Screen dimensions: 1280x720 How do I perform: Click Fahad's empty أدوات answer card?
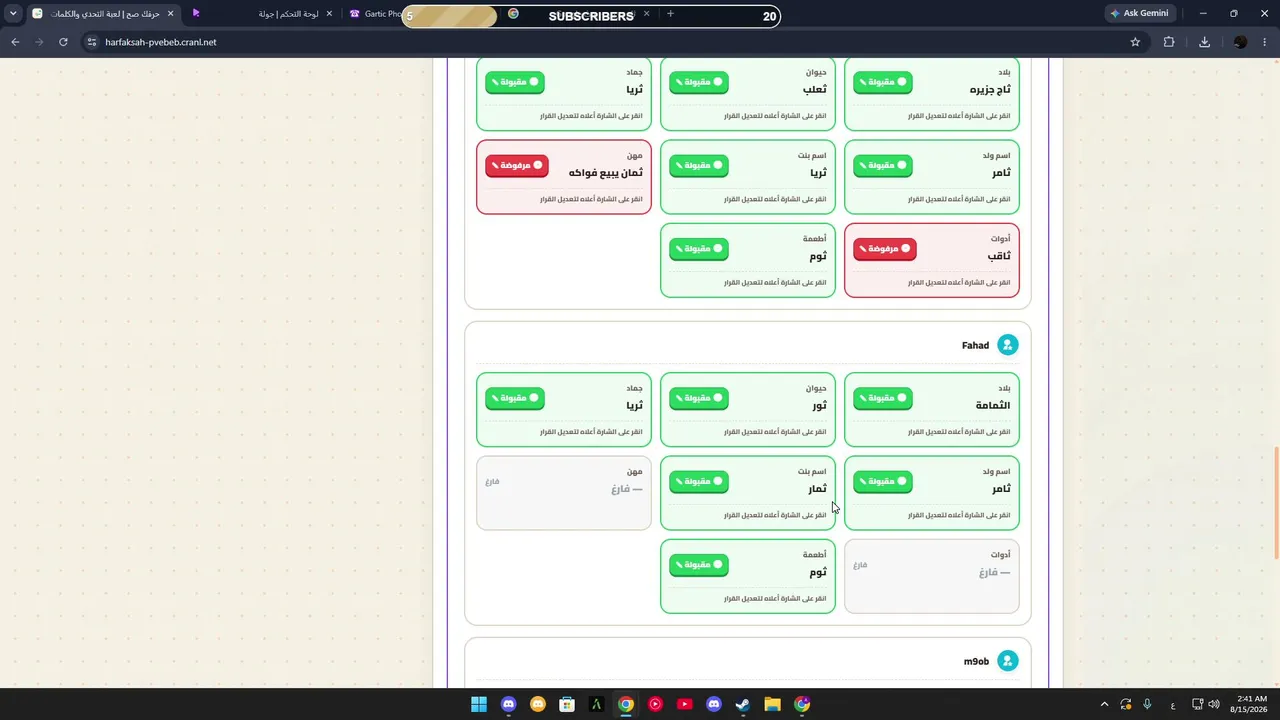(932, 576)
